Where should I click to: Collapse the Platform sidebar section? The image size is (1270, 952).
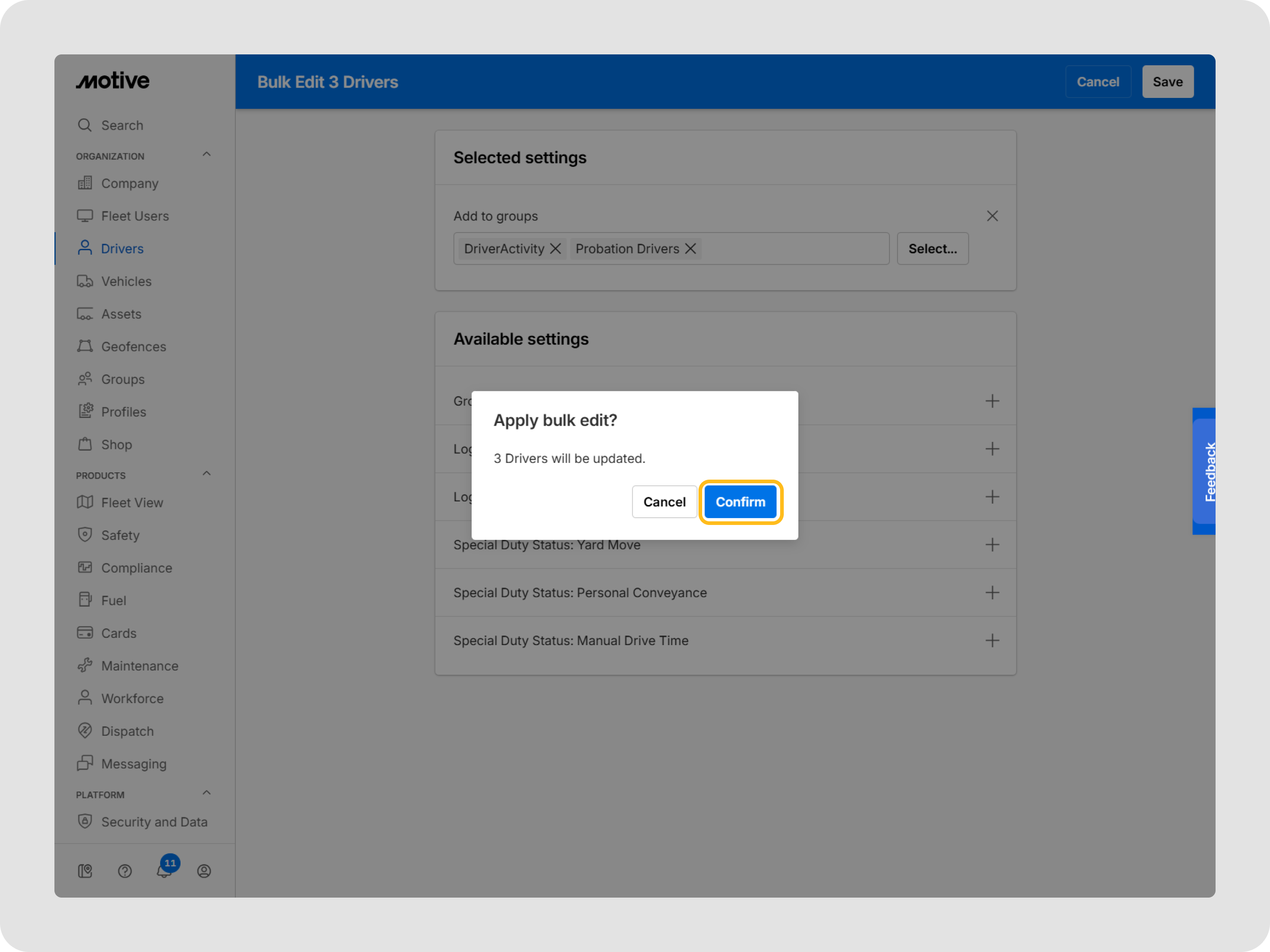pos(207,792)
